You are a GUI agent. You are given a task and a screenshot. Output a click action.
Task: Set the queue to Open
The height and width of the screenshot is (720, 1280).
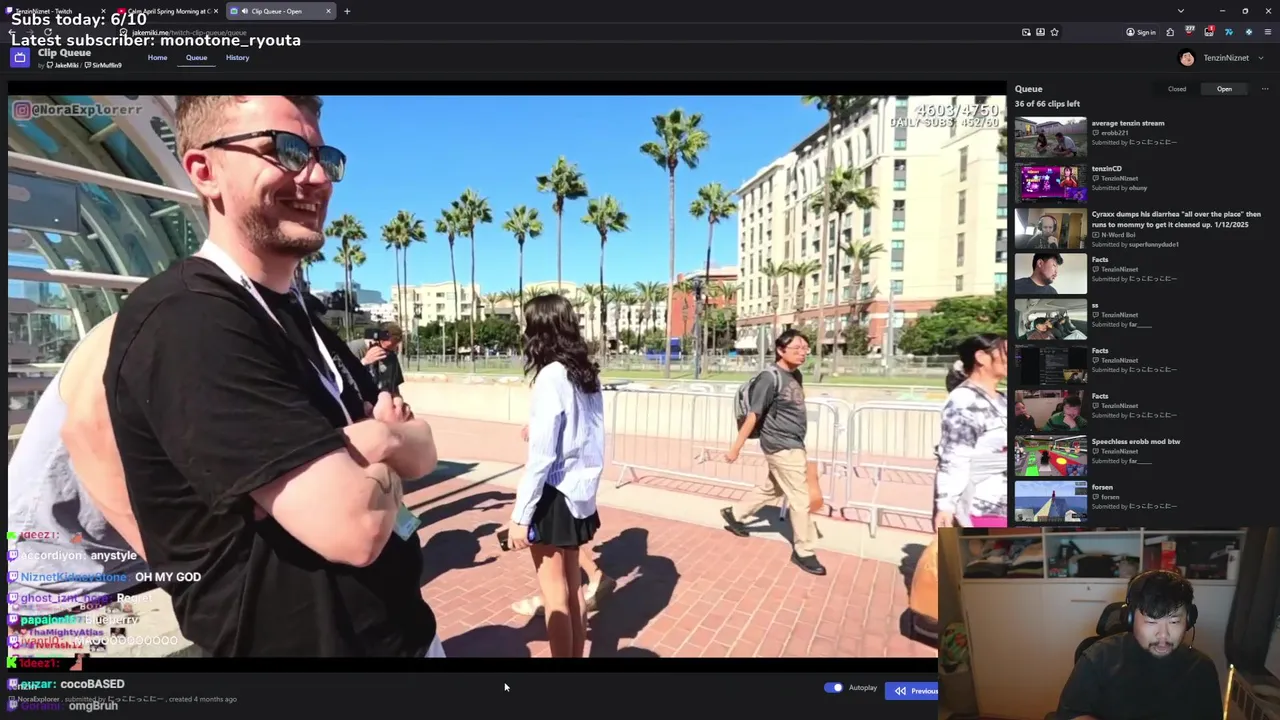1224,89
